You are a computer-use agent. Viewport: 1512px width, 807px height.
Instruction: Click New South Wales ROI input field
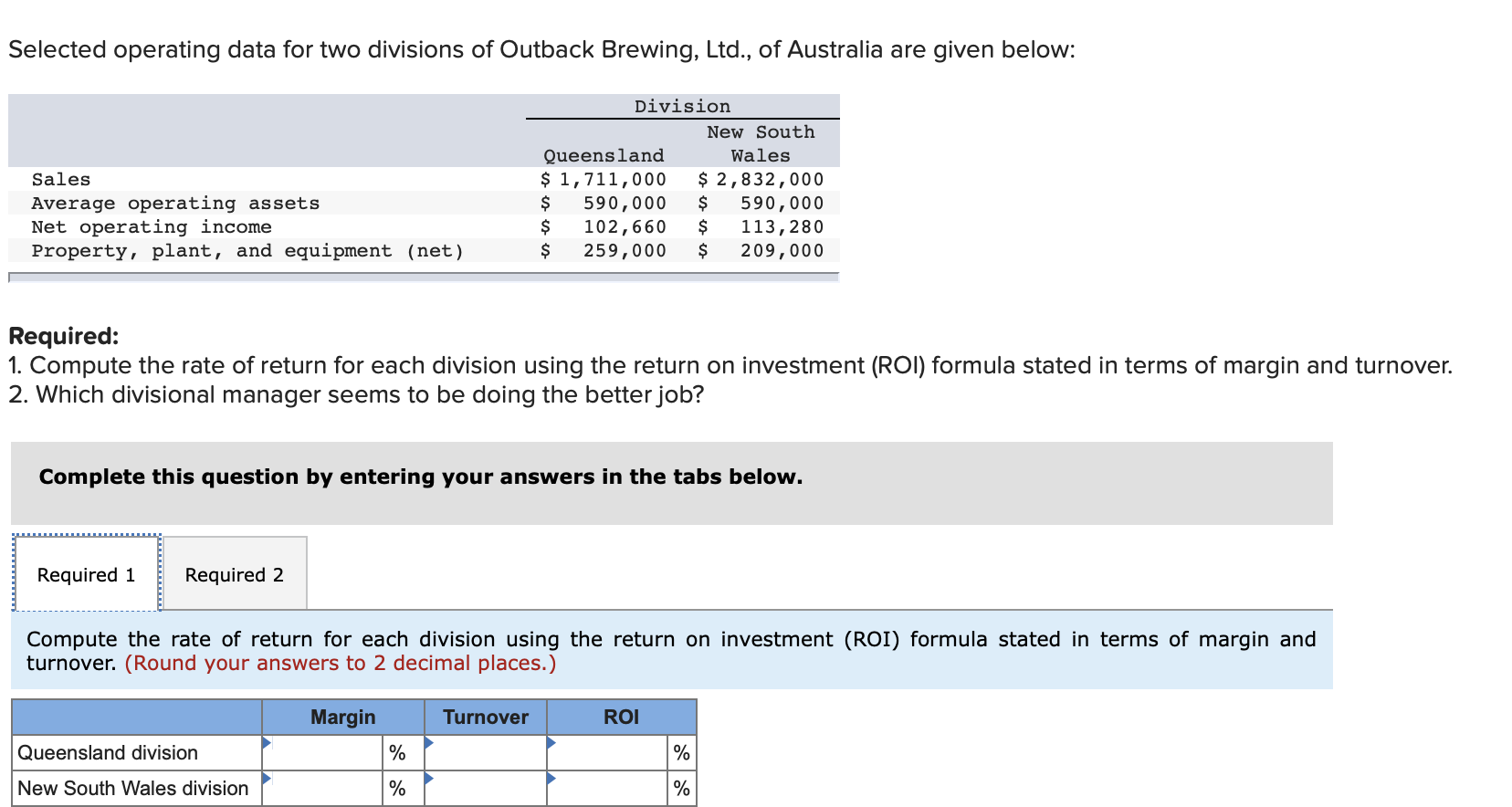(x=607, y=786)
